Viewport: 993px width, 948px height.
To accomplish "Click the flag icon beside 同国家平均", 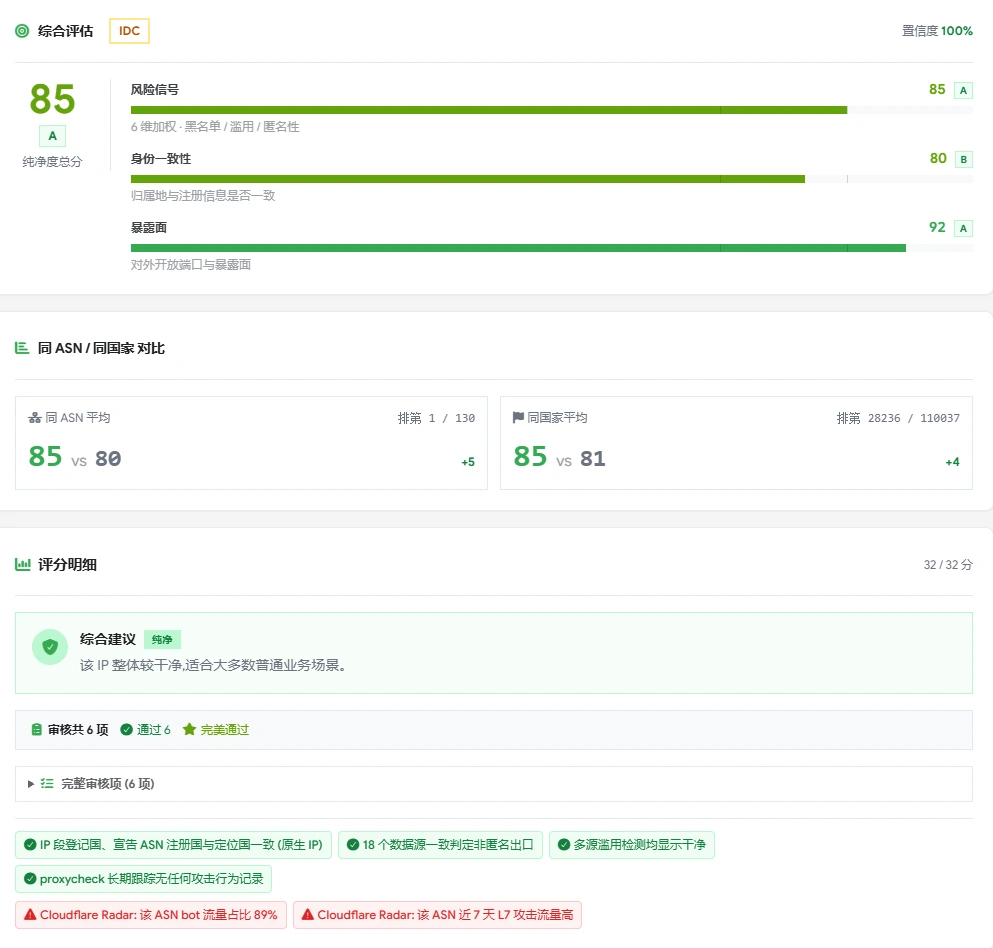I will pyautogui.click(x=518, y=417).
